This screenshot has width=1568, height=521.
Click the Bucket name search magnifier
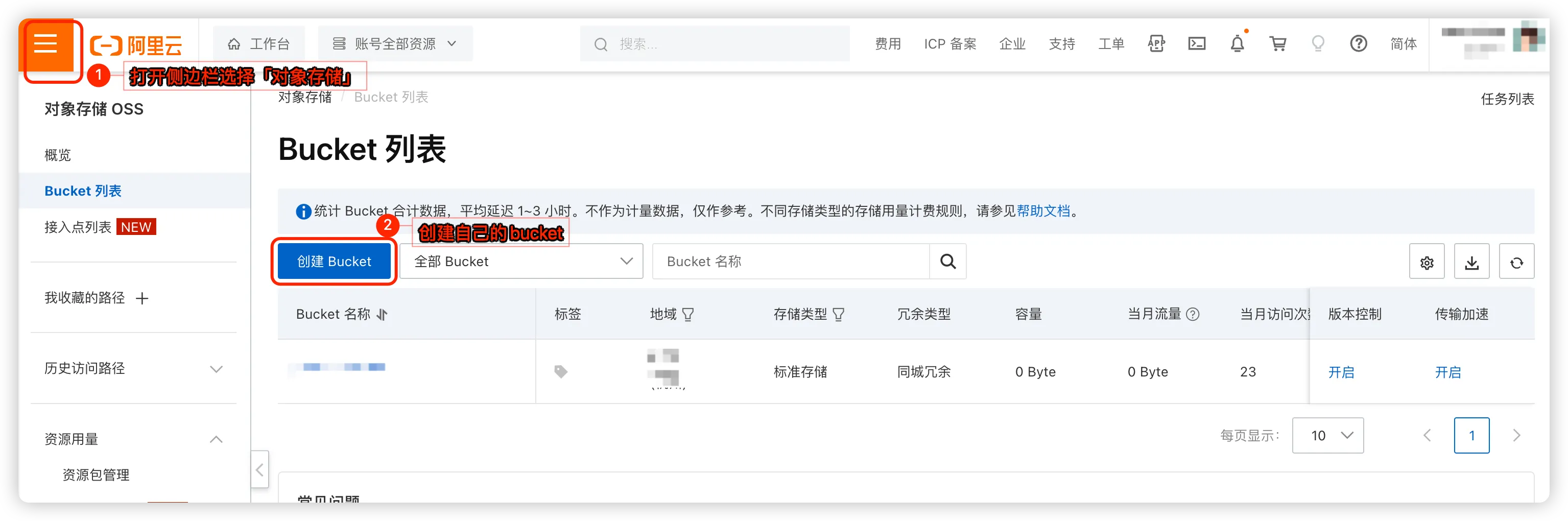[947, 262]
